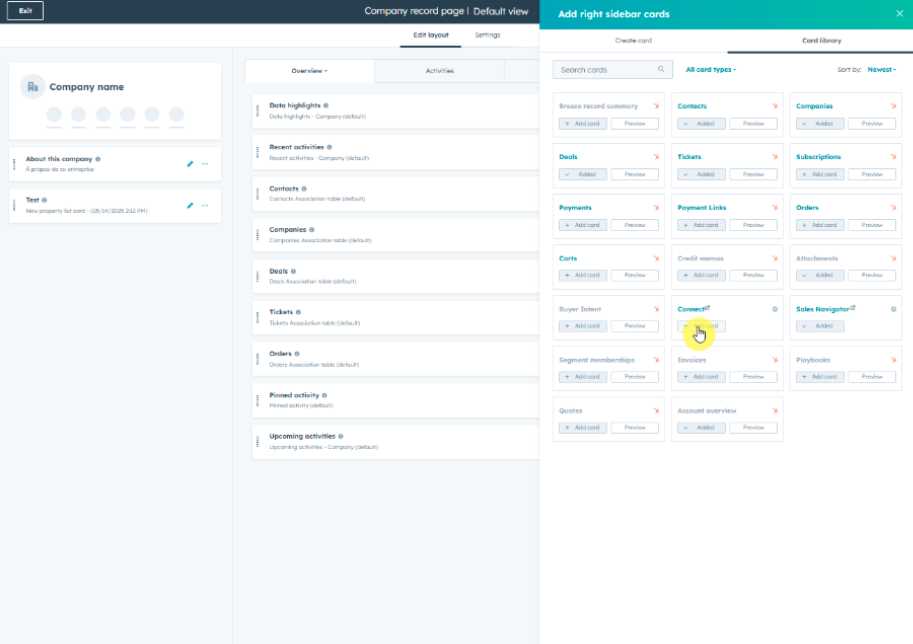Disable the Tickets card Added toggle
Screen dimensions: 913x644
coord(700,174)
